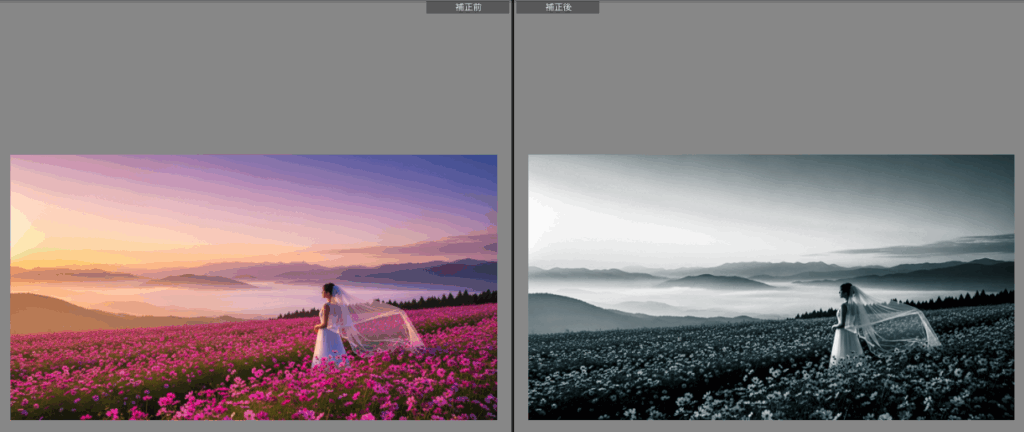This screenshot has width=1024, height=432.
Task: Click the misty valley fog in the after image
Action: pos(740,298)
